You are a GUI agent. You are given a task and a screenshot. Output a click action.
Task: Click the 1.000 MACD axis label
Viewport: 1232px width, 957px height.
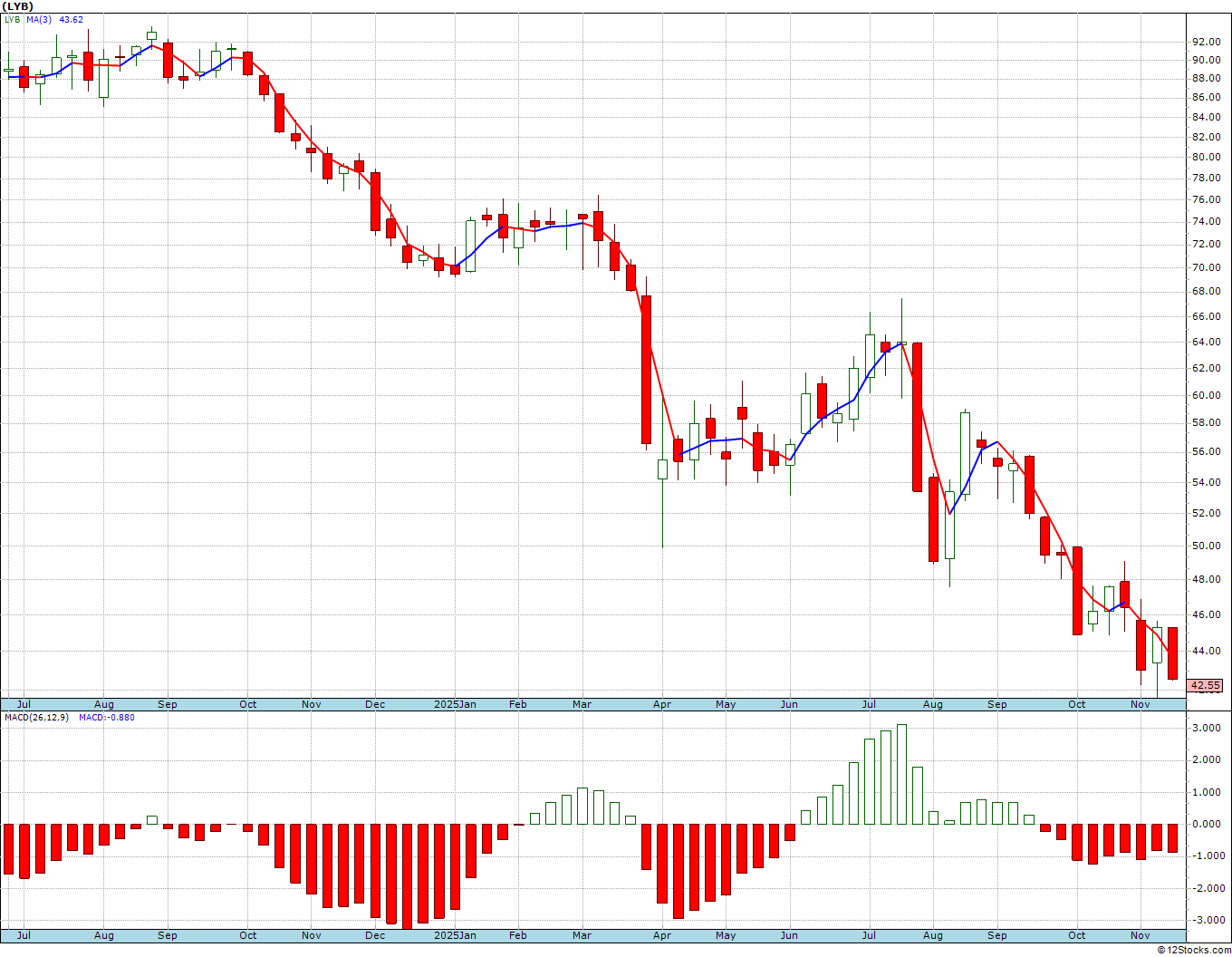(1205, 792)
